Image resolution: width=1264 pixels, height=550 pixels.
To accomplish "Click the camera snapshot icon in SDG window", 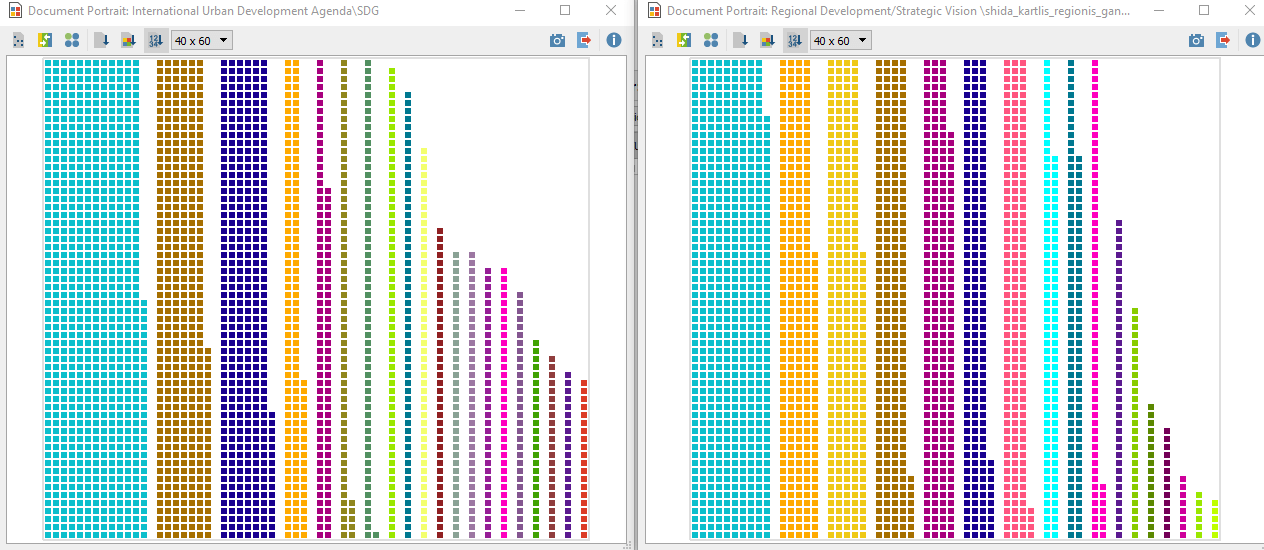I will [558, 41].
